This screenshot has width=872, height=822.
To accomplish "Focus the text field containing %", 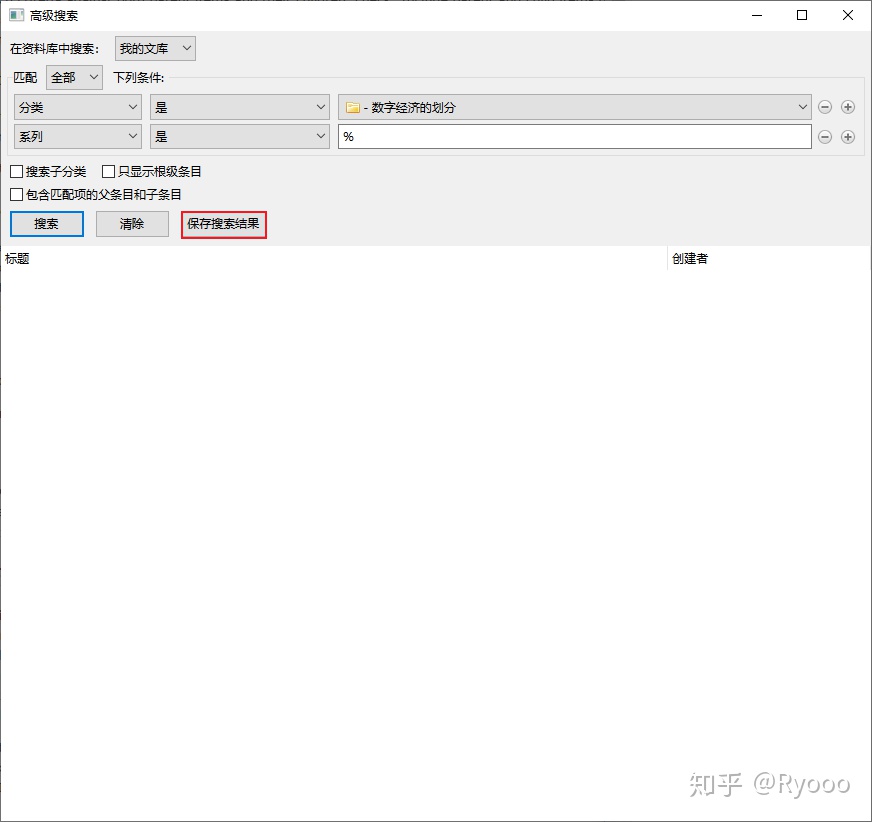I will pyautogui.click(x=574, y=137).
